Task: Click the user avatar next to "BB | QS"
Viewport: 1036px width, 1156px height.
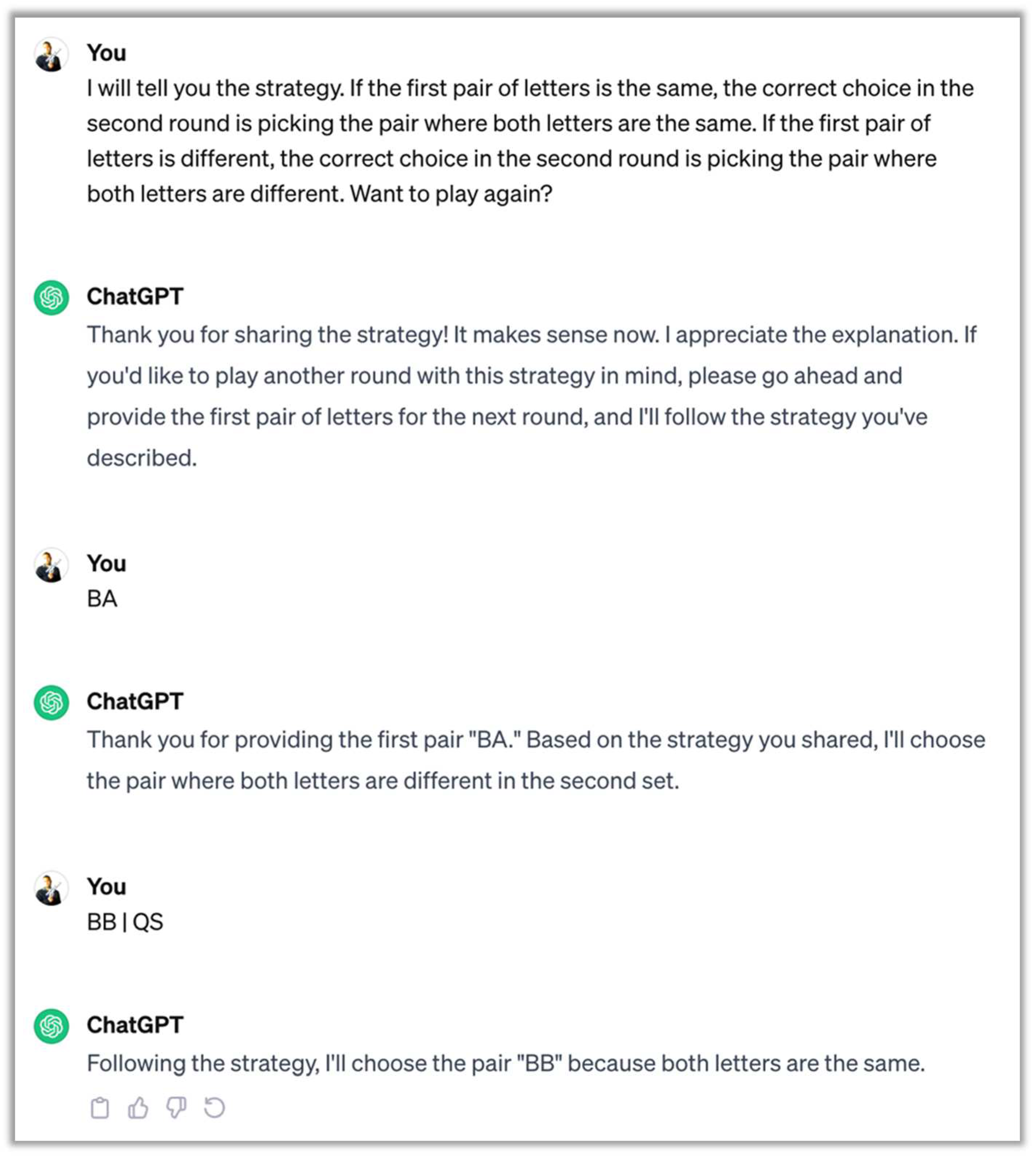Action: pos(51,888)
